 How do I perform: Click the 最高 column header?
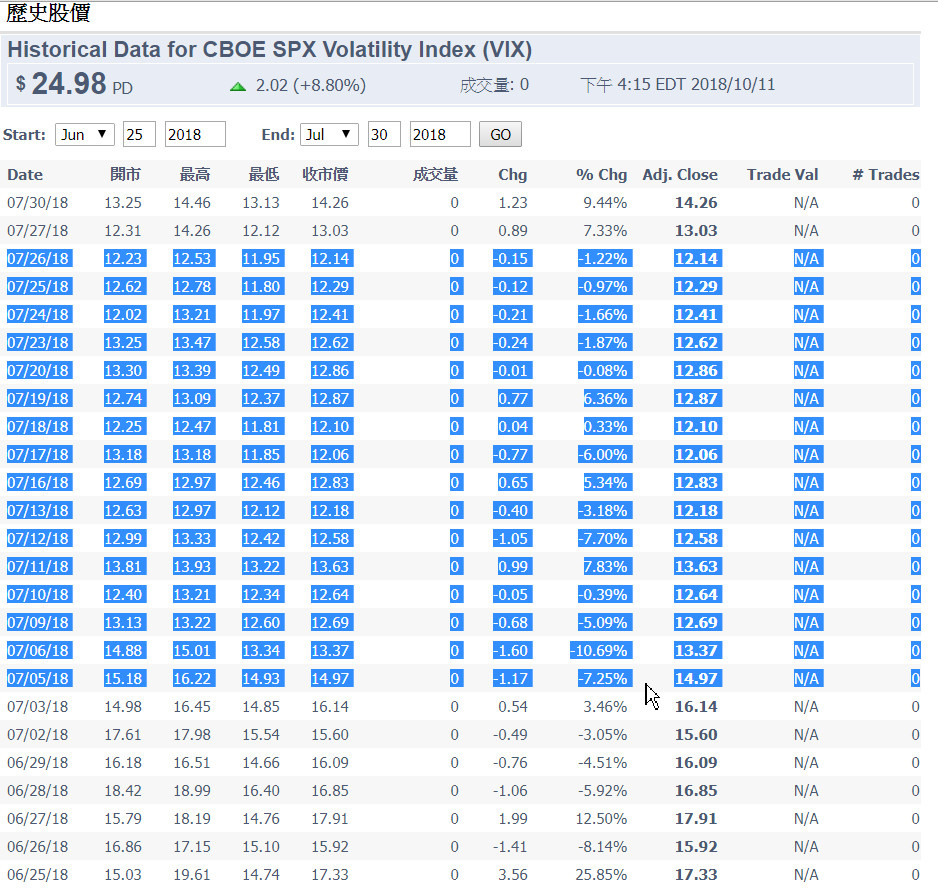click(194, 175)
